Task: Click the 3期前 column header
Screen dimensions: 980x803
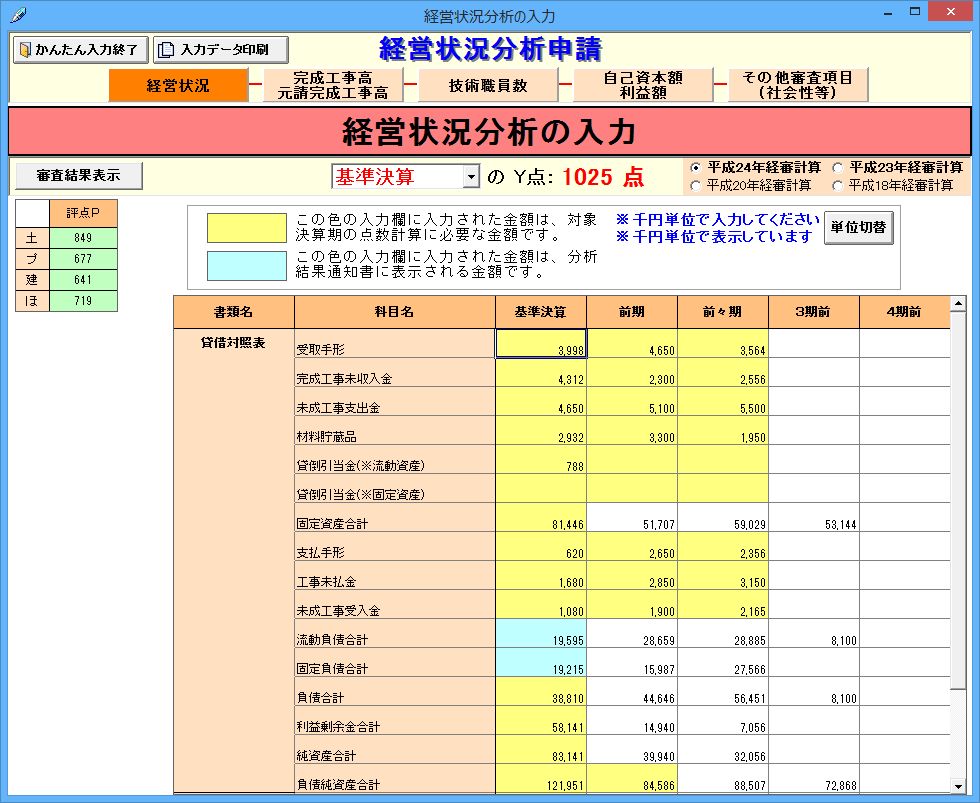Action: (814, 312)
